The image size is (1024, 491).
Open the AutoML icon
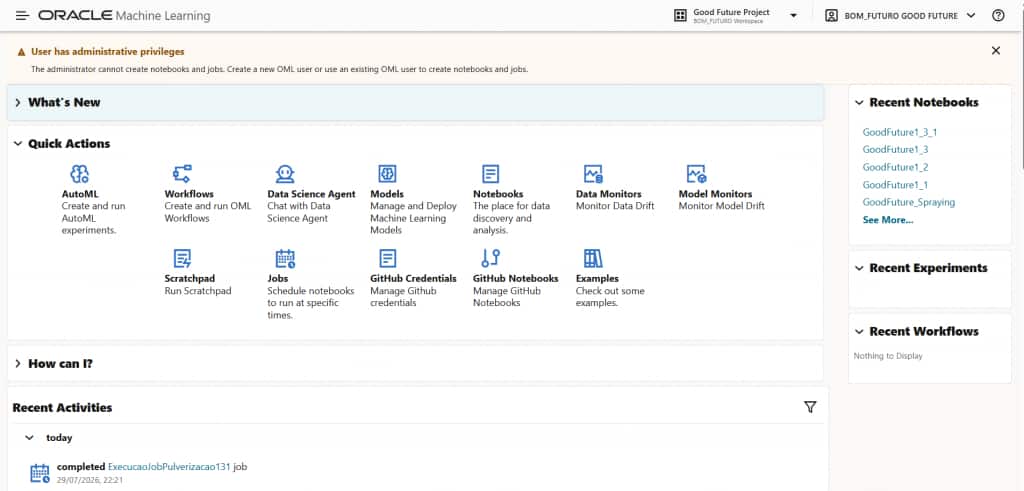80,174
